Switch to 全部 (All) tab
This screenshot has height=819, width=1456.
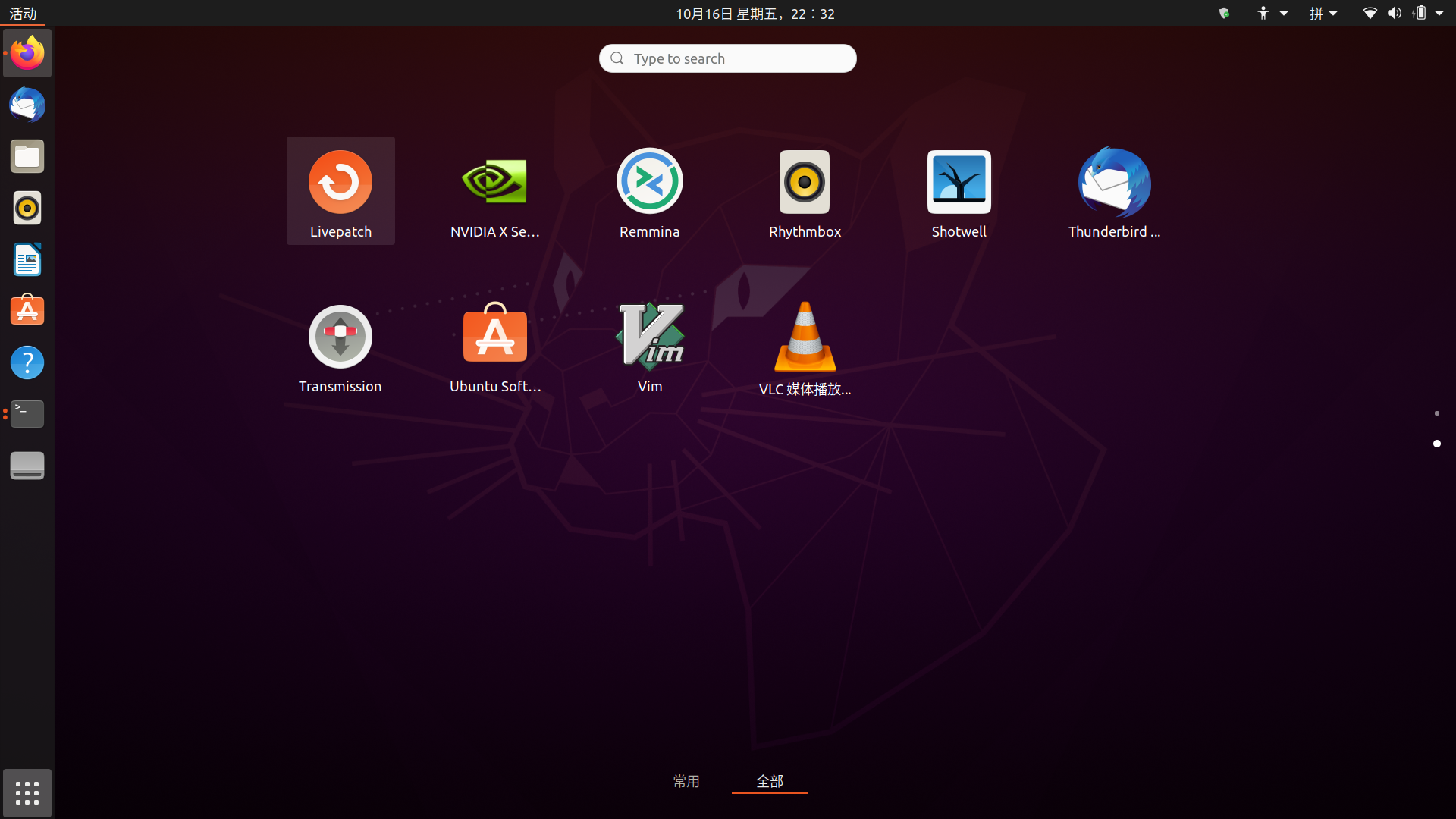(770, 780)
